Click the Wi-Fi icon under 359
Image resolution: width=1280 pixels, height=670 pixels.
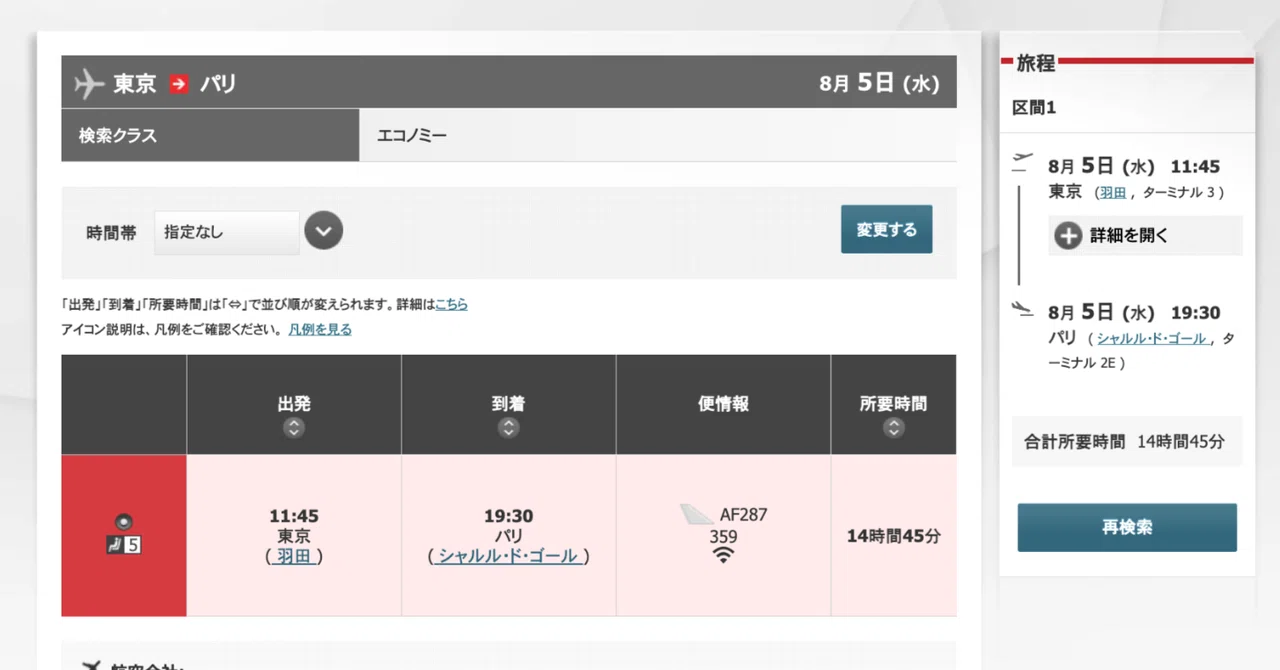pyautogui.click(x=723, y=555)
